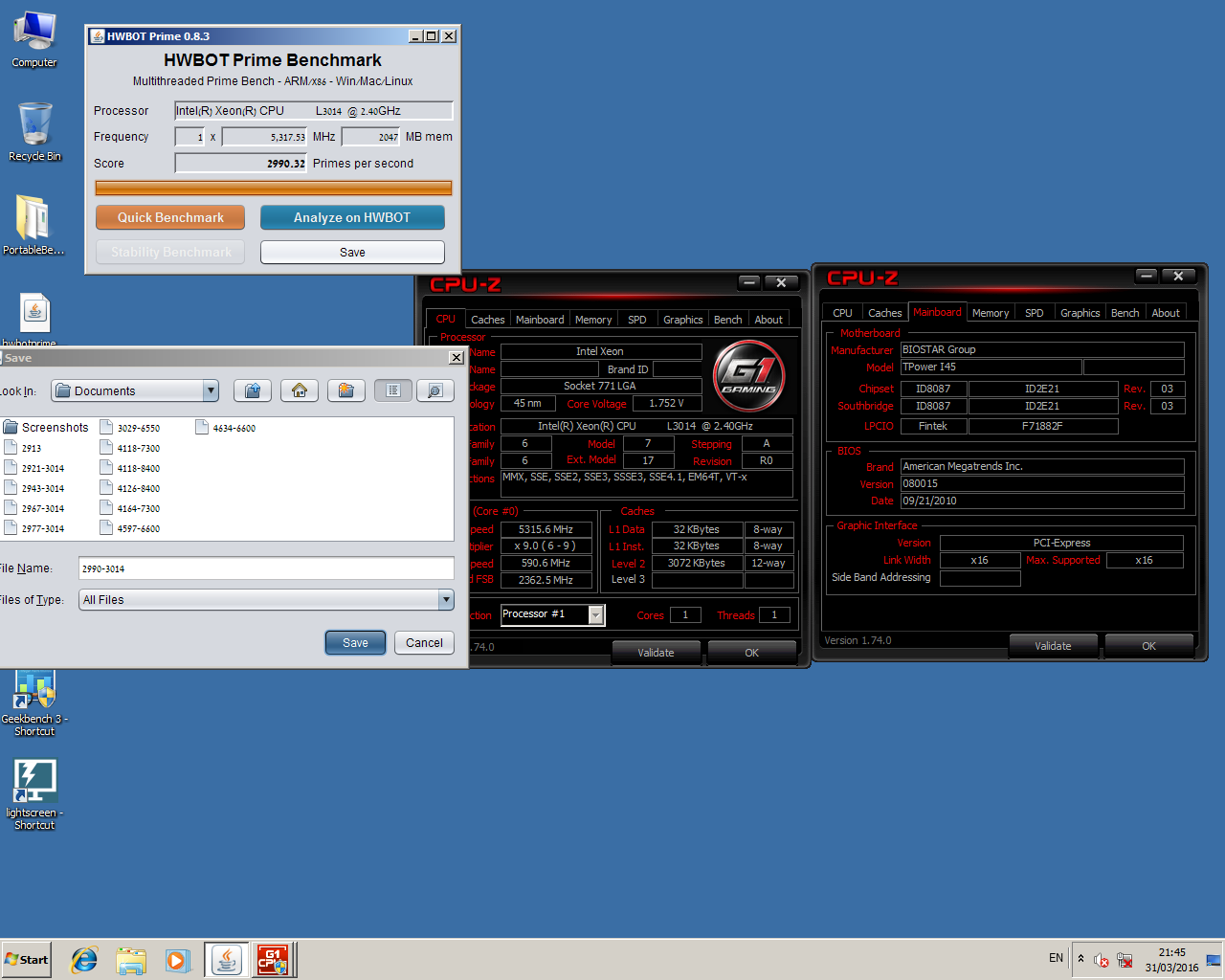Open the hwbotprime Java file icon

tap(34, 320)
